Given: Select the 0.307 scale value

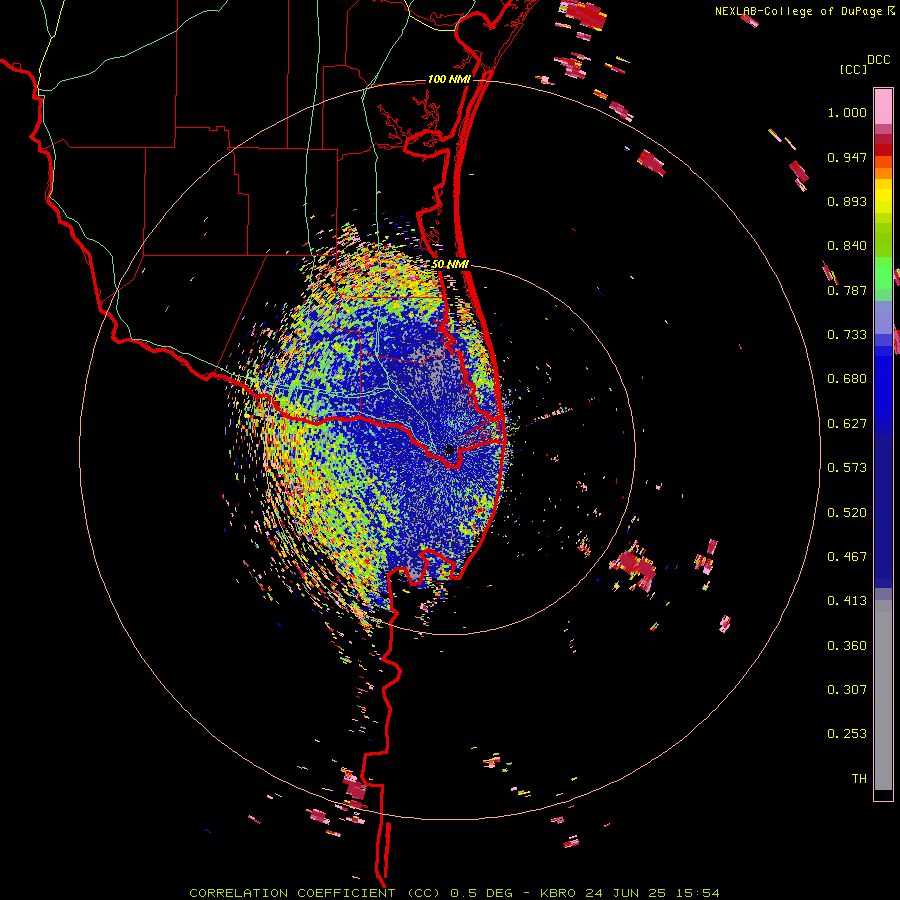Looking at the screenshot, I should point(847,690).
